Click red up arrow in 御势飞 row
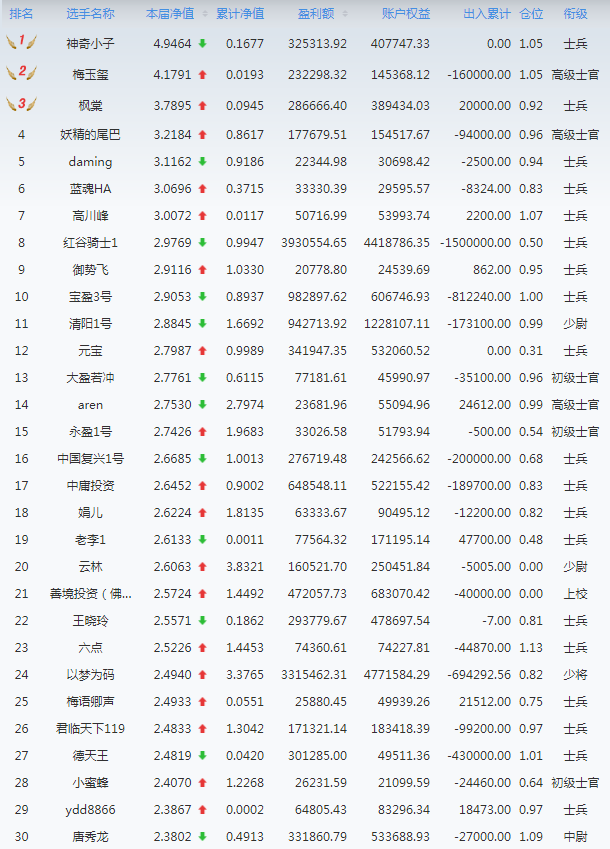This screenshot has height=849, width=610. tap(202, 269)
